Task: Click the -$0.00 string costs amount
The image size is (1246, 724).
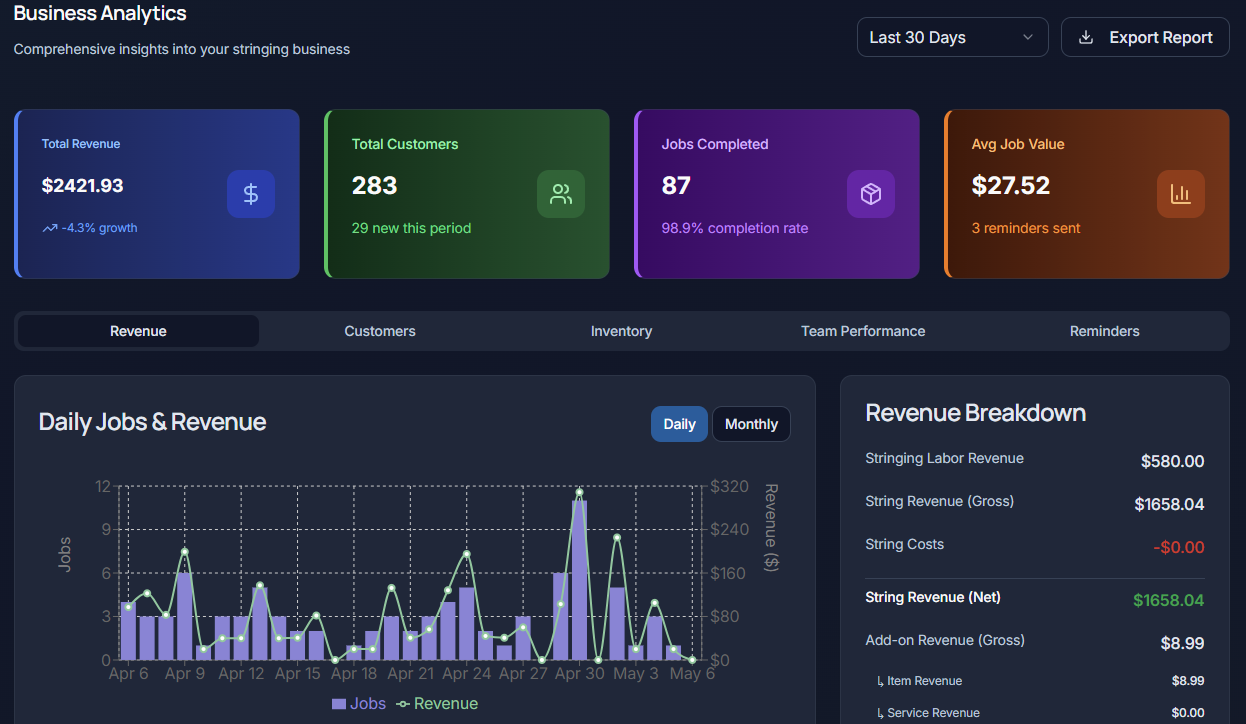Action: tap(1178, 547)
